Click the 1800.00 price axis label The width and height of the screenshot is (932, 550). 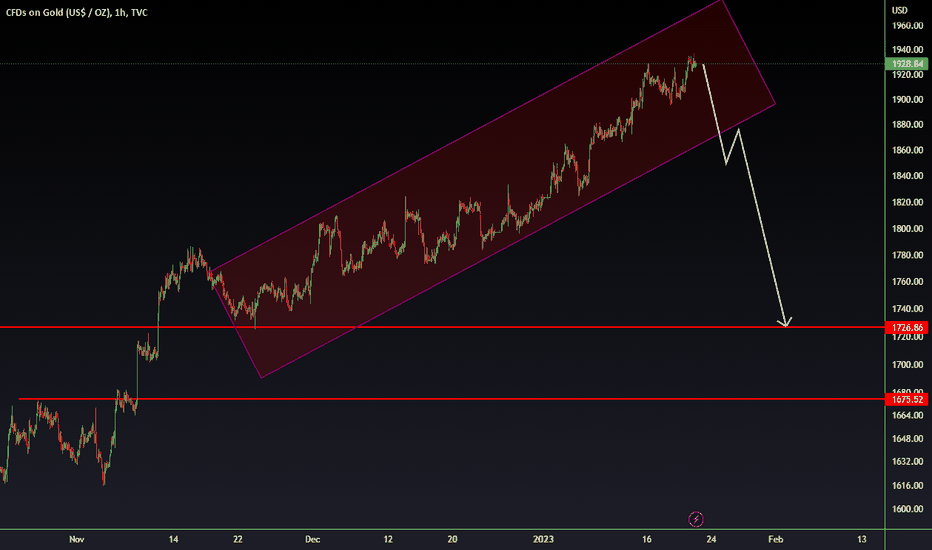pyautogui.click(x=907, y=228)
